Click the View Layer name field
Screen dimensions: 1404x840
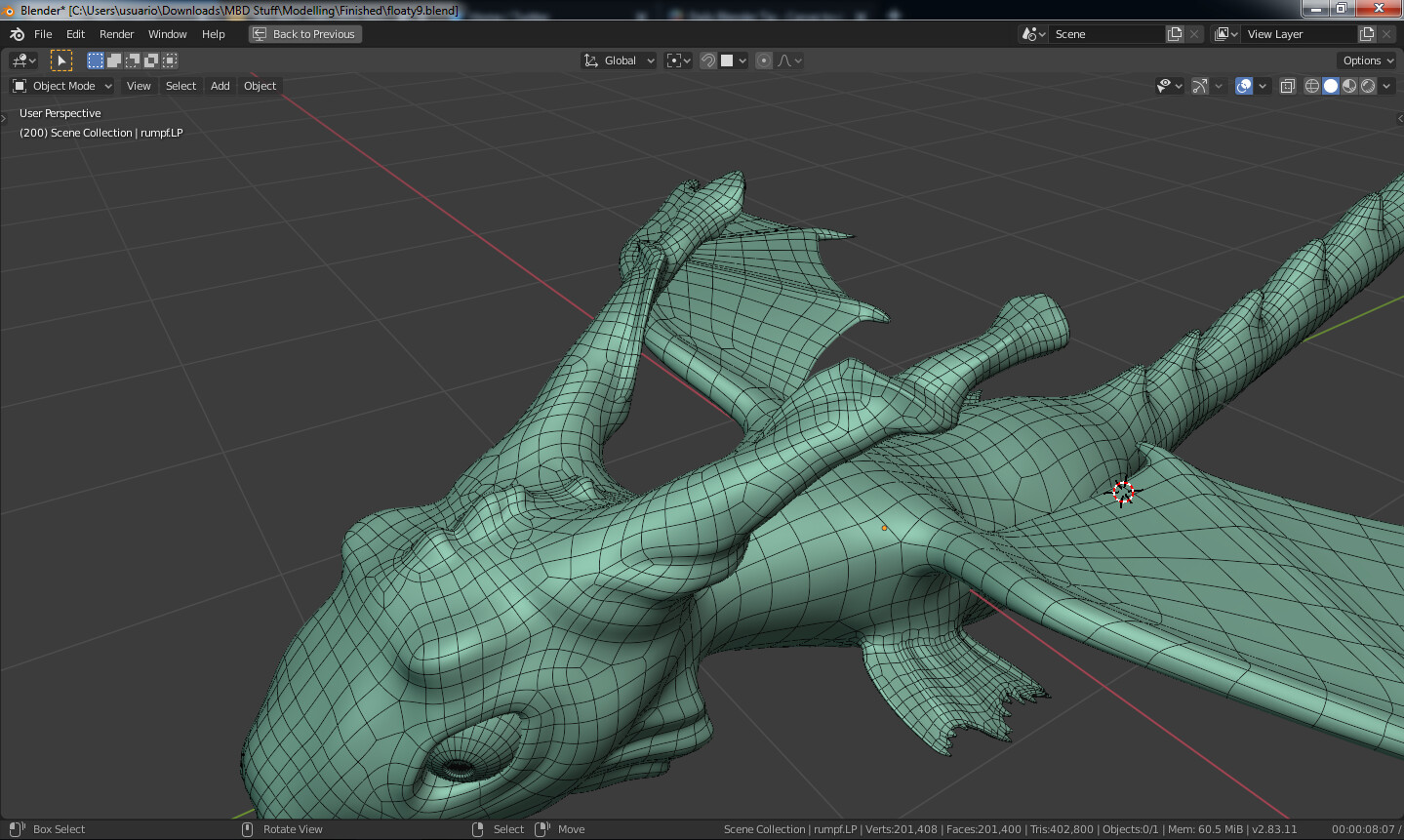[x=1299, y=34]
